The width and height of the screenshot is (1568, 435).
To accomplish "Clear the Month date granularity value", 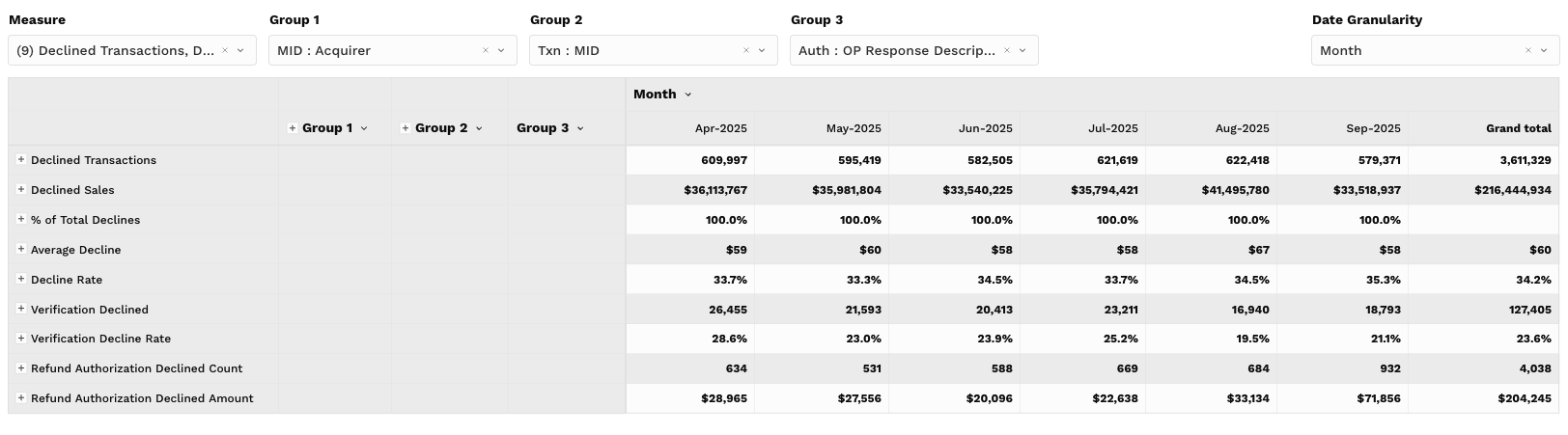I will pyautogui.click(x=1528, y=50).
